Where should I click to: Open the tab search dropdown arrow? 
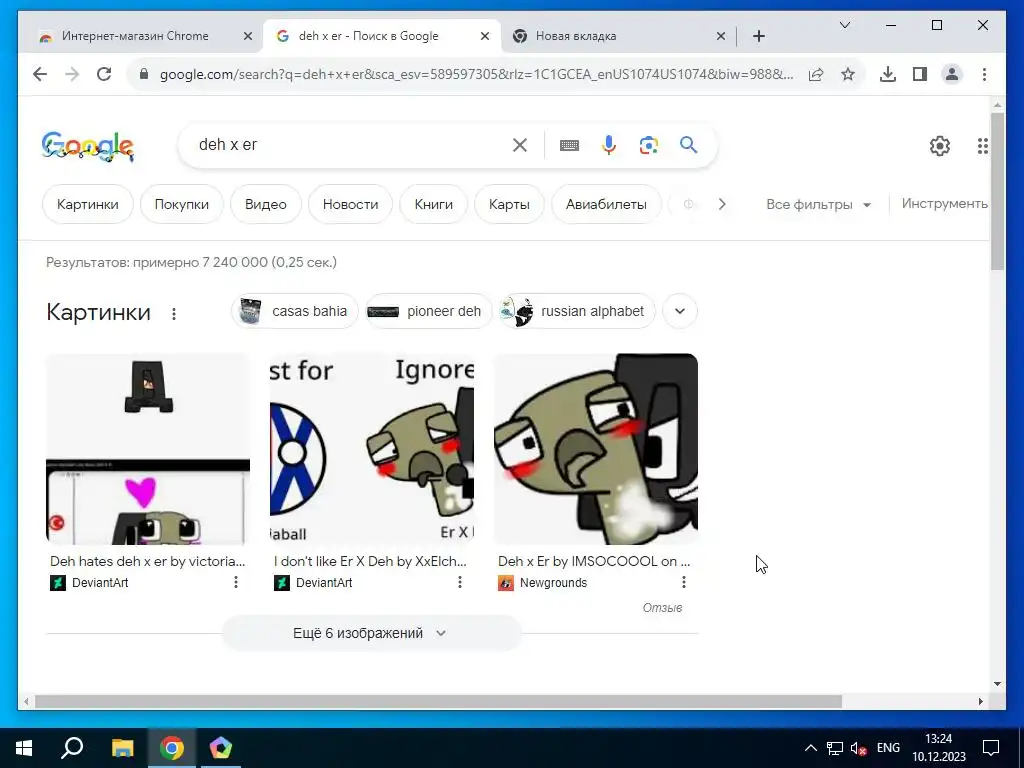(x=844, y=25)
